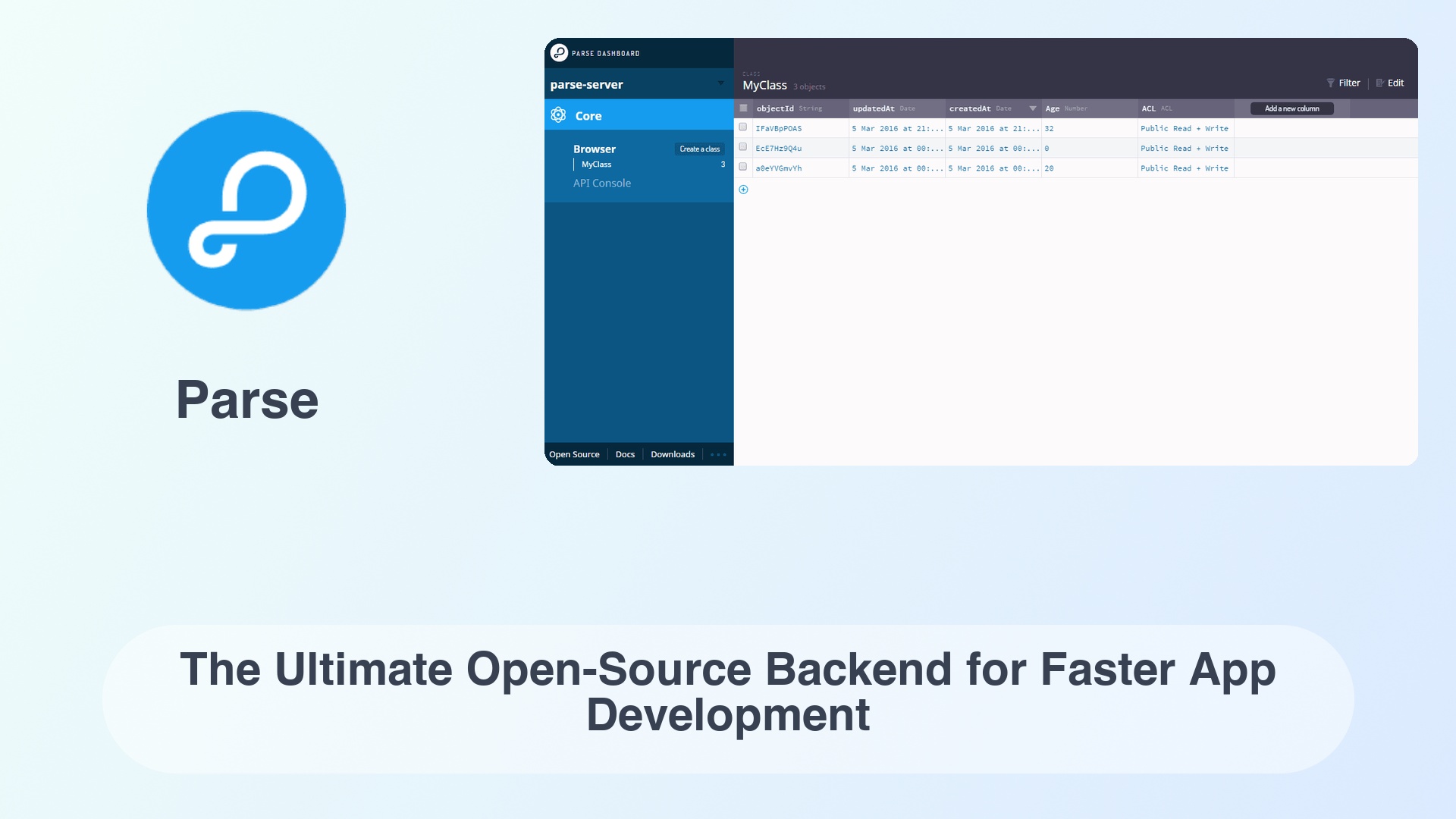Click ACL cell of row a0eYVGmvYh
This screenshot has height=819, width=1456.
point(1185,168)
